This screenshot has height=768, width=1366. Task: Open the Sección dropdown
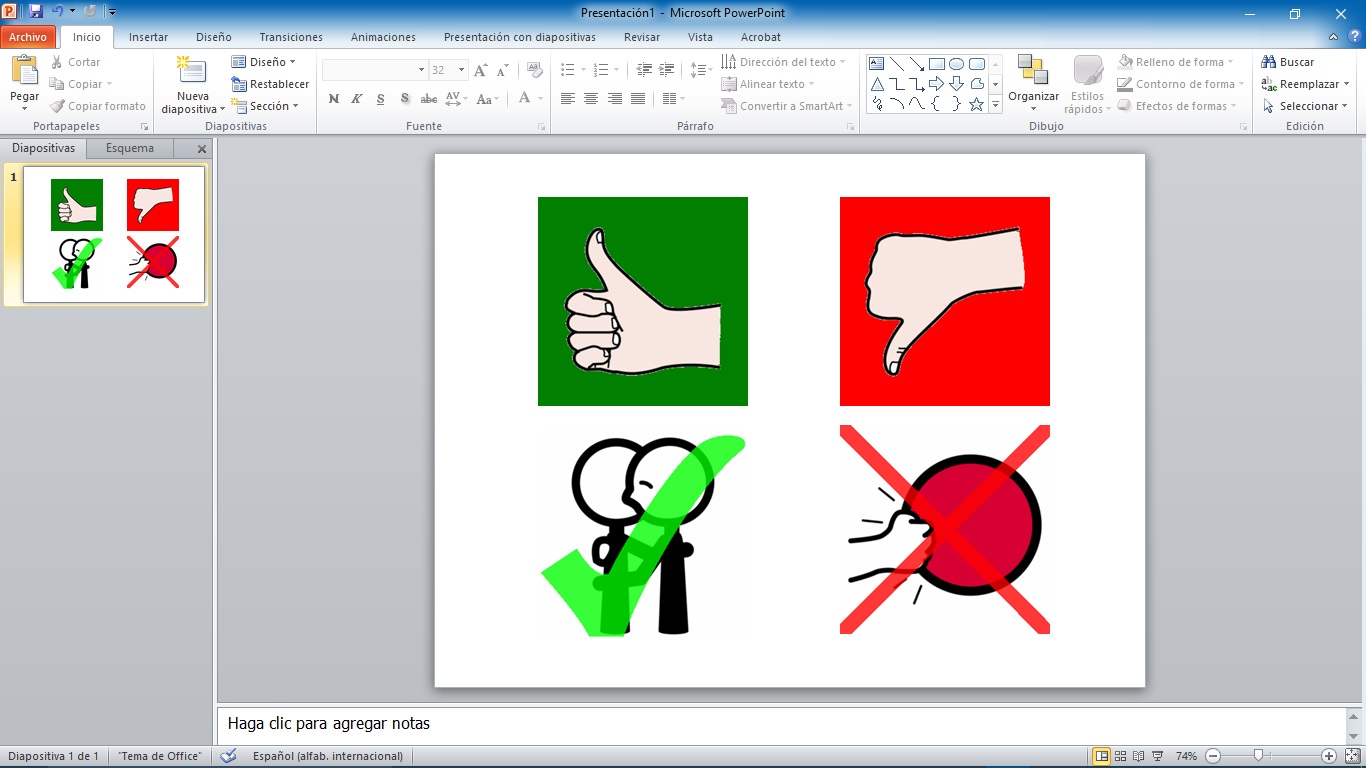click(267, 105)
